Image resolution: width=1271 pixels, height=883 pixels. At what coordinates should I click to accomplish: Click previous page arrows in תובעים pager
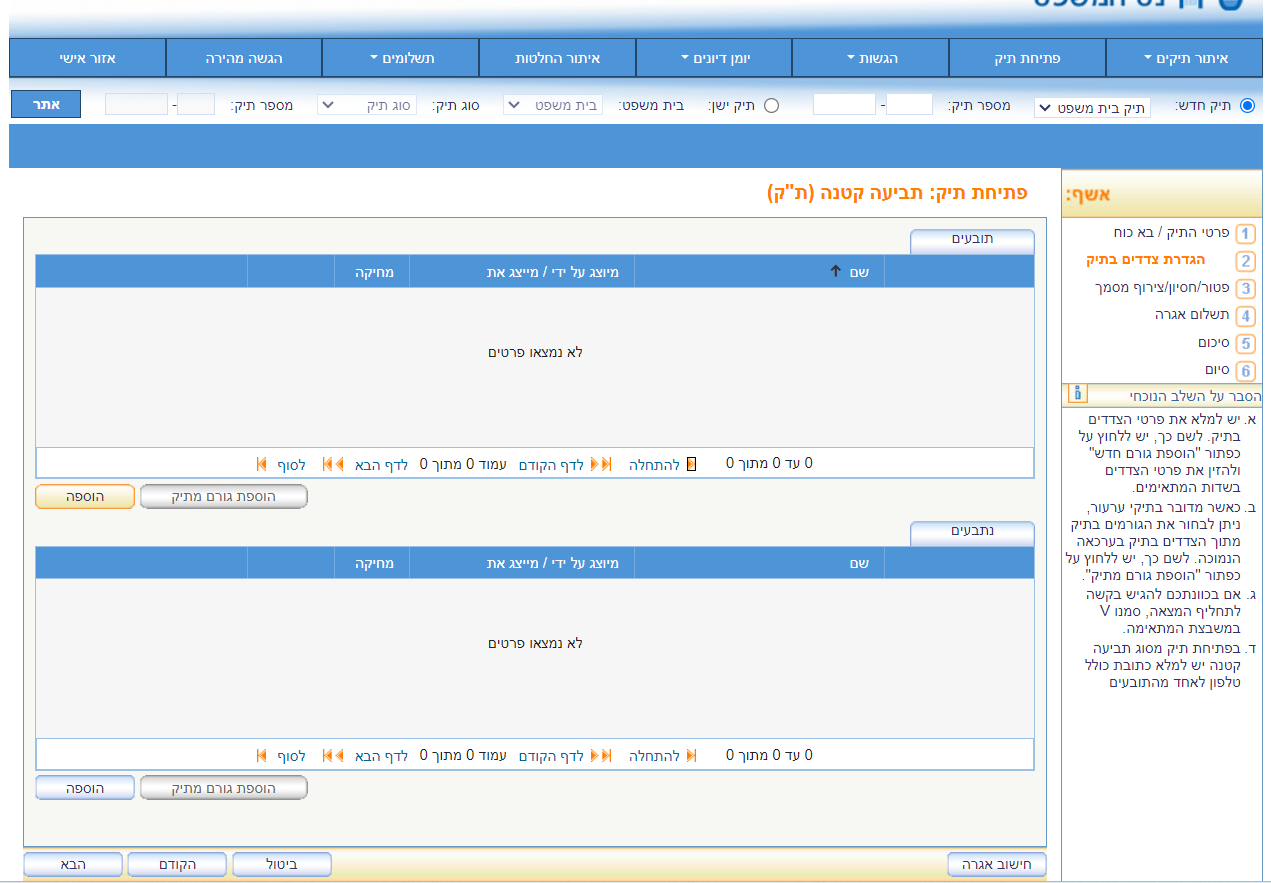[x=602, y=464]
